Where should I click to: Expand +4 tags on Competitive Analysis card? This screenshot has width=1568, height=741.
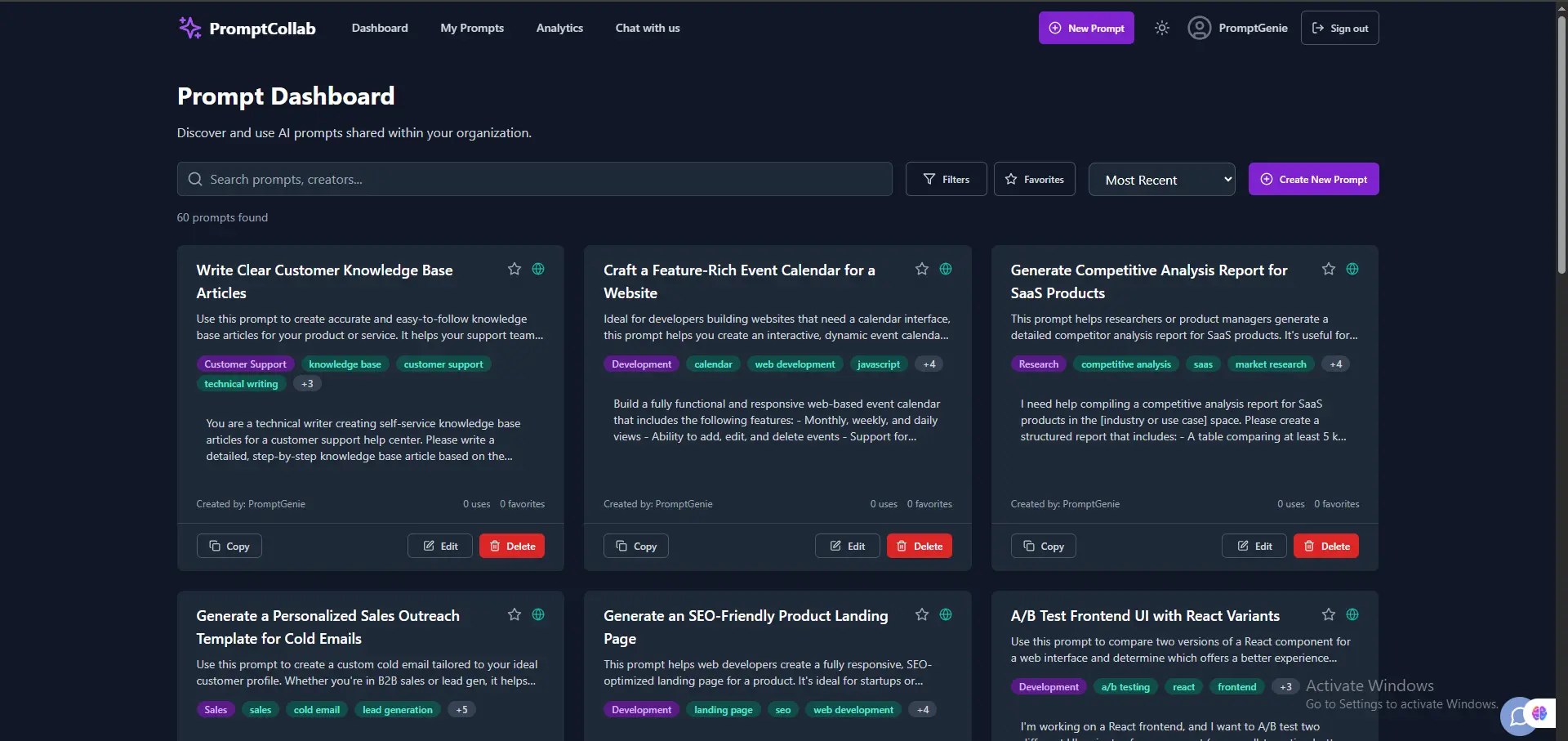tap(1335, 364)
